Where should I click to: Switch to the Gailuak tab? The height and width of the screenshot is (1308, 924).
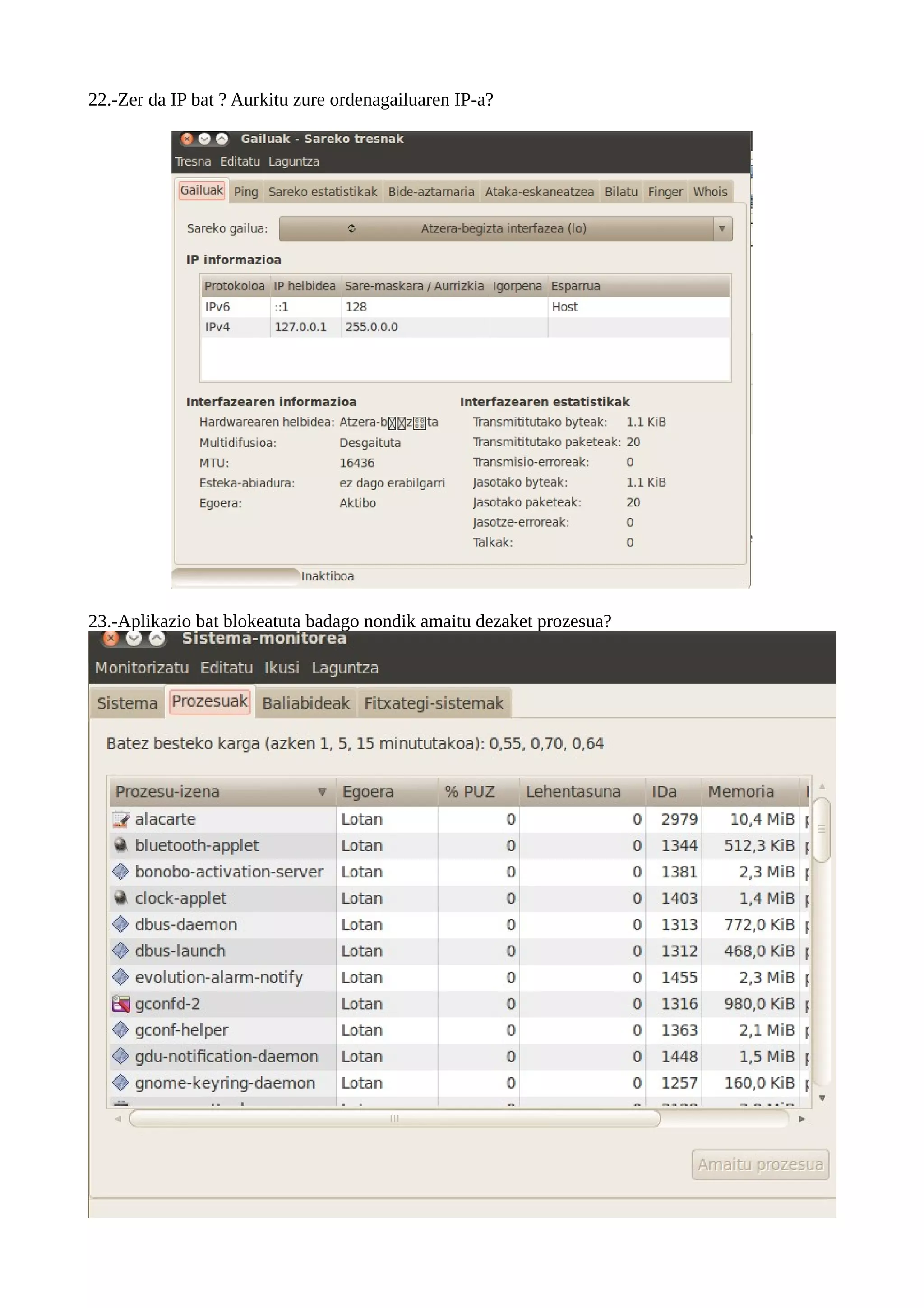[x=202, y=190]
